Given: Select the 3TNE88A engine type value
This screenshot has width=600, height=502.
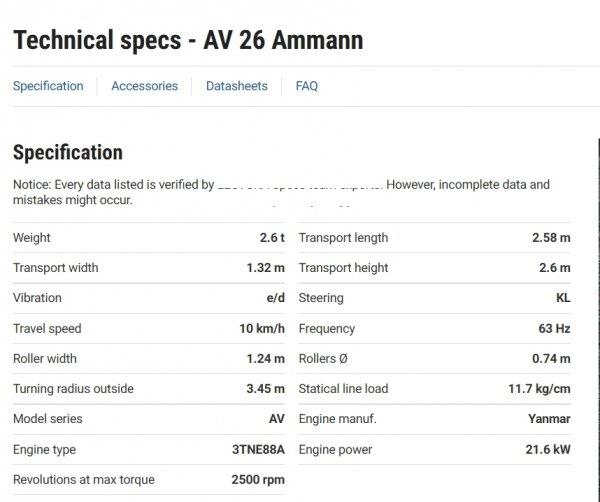Looking at the screenshot, I should 258,450.
